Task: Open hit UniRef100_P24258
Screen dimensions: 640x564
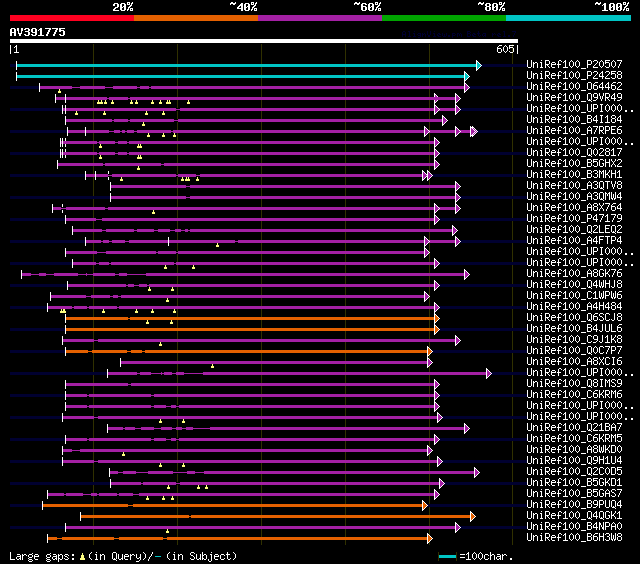Action: [x=574, y=75]
